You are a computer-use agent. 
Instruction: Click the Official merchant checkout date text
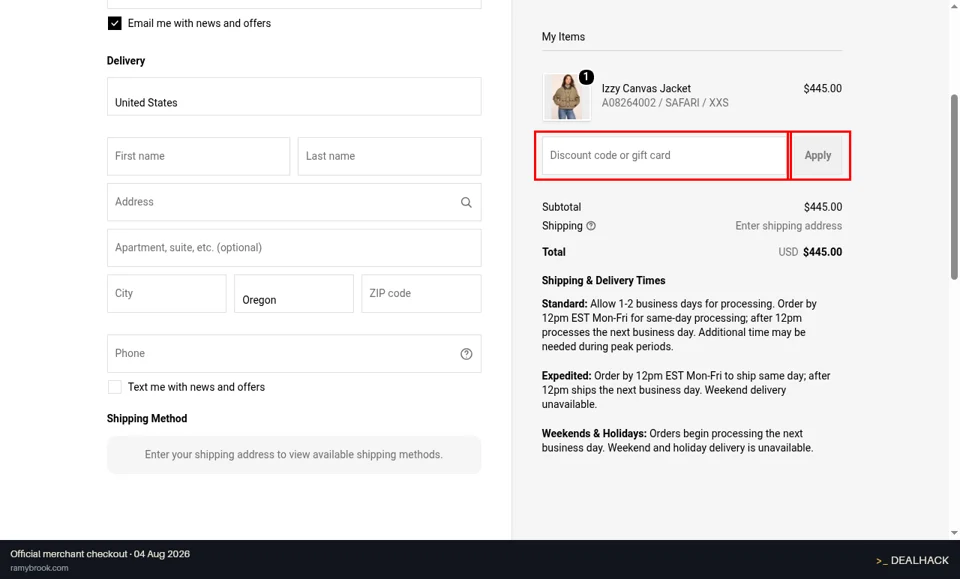click(x=100, y=554)
